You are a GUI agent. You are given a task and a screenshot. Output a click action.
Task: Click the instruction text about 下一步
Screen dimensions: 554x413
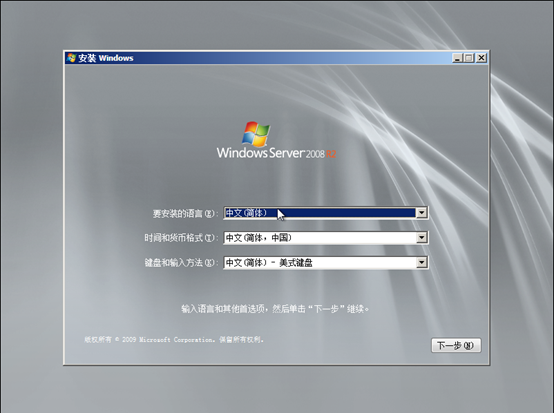tap(275, 309)
